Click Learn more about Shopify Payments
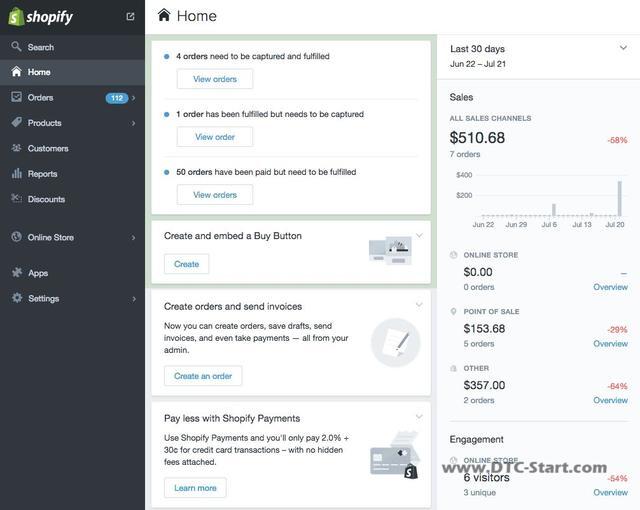 click(195, 488)
